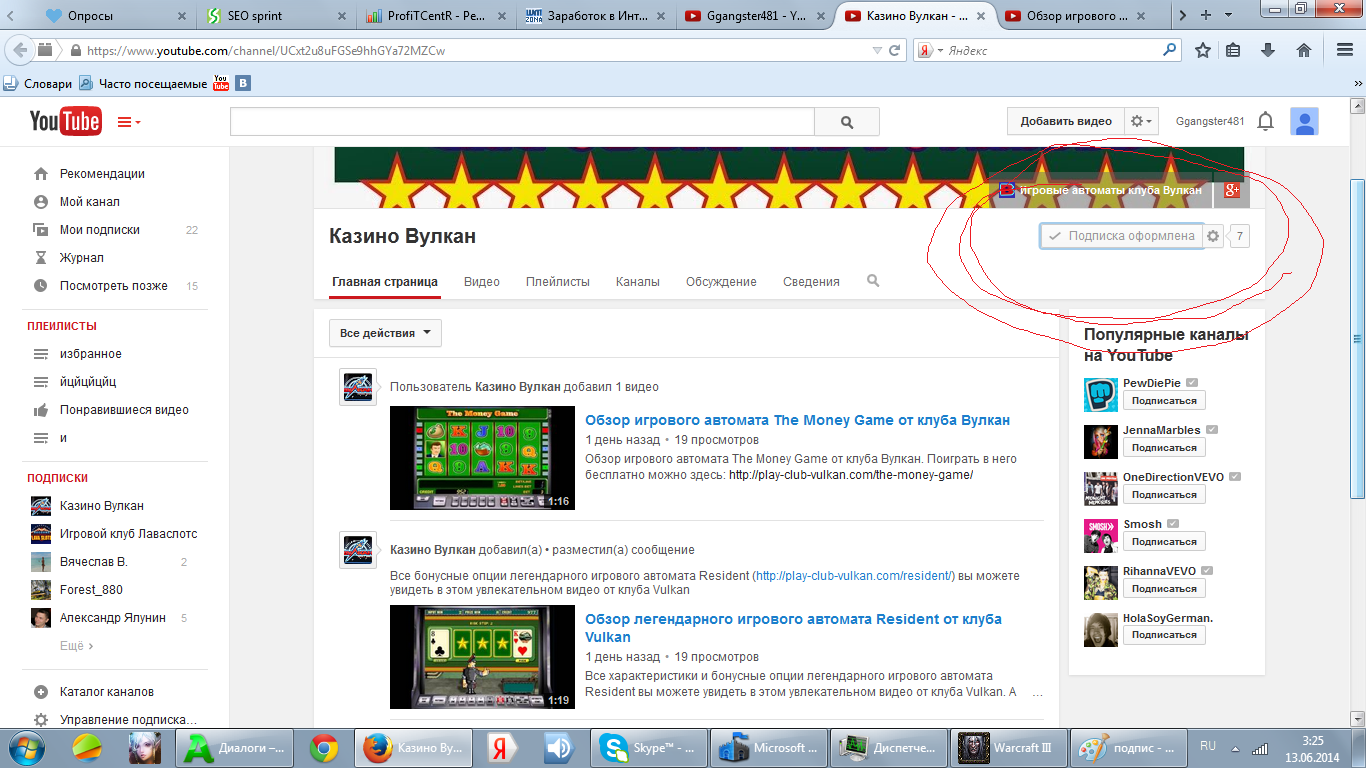The width and height of the screenshot is (1366, 768).
Task: Open Мой канал in the sidebar
Action: point(89,202)
